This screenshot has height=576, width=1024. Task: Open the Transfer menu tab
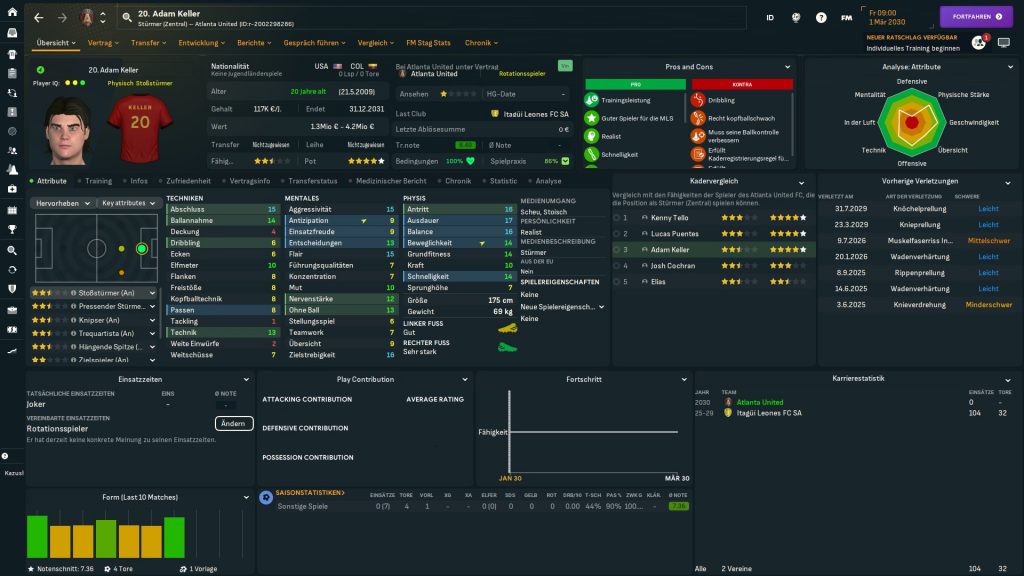coord(149,43)
